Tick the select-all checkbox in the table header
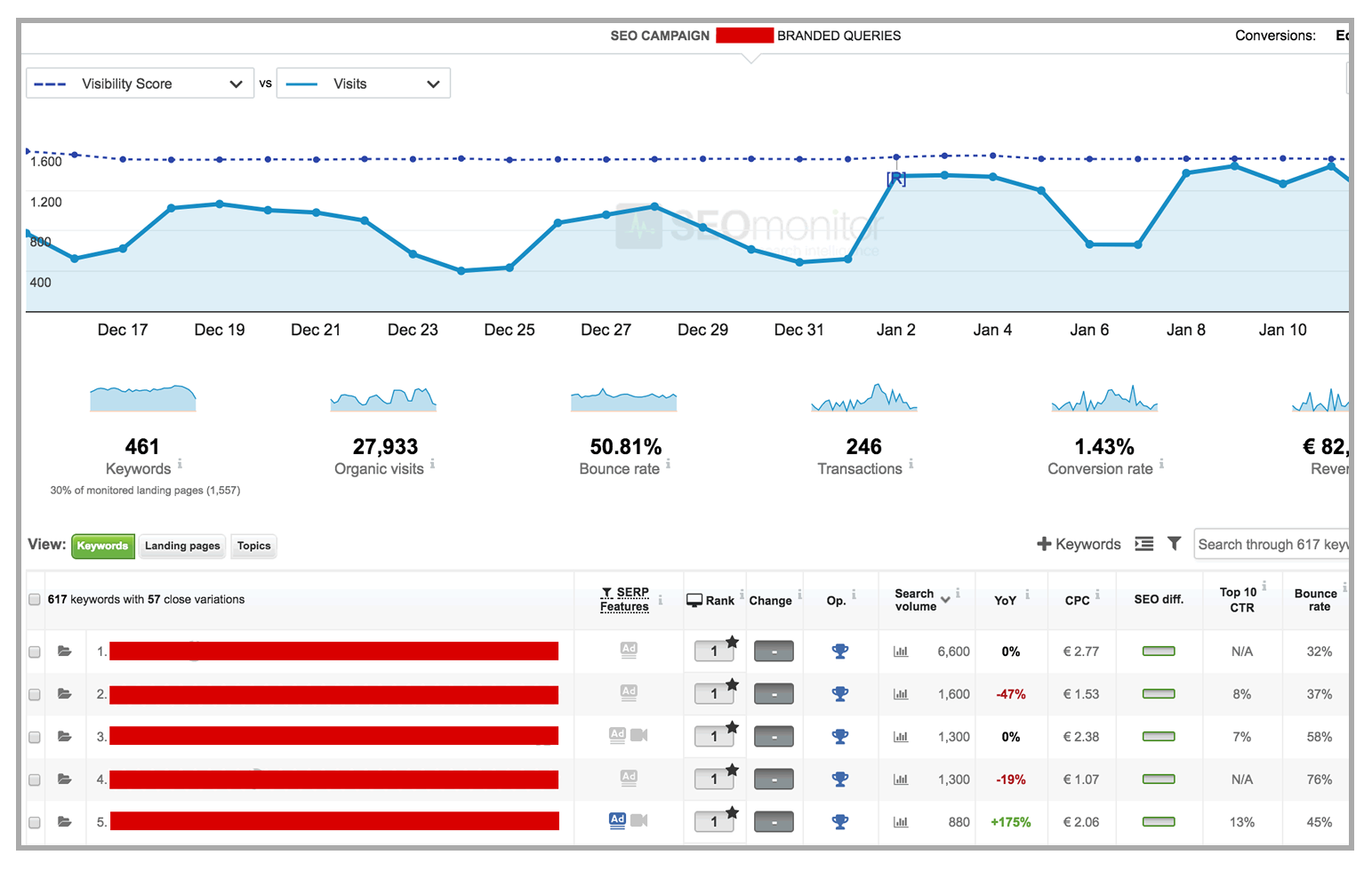Screen dimensions: 1372x871 pyautogui.click(x=34, y=599)
